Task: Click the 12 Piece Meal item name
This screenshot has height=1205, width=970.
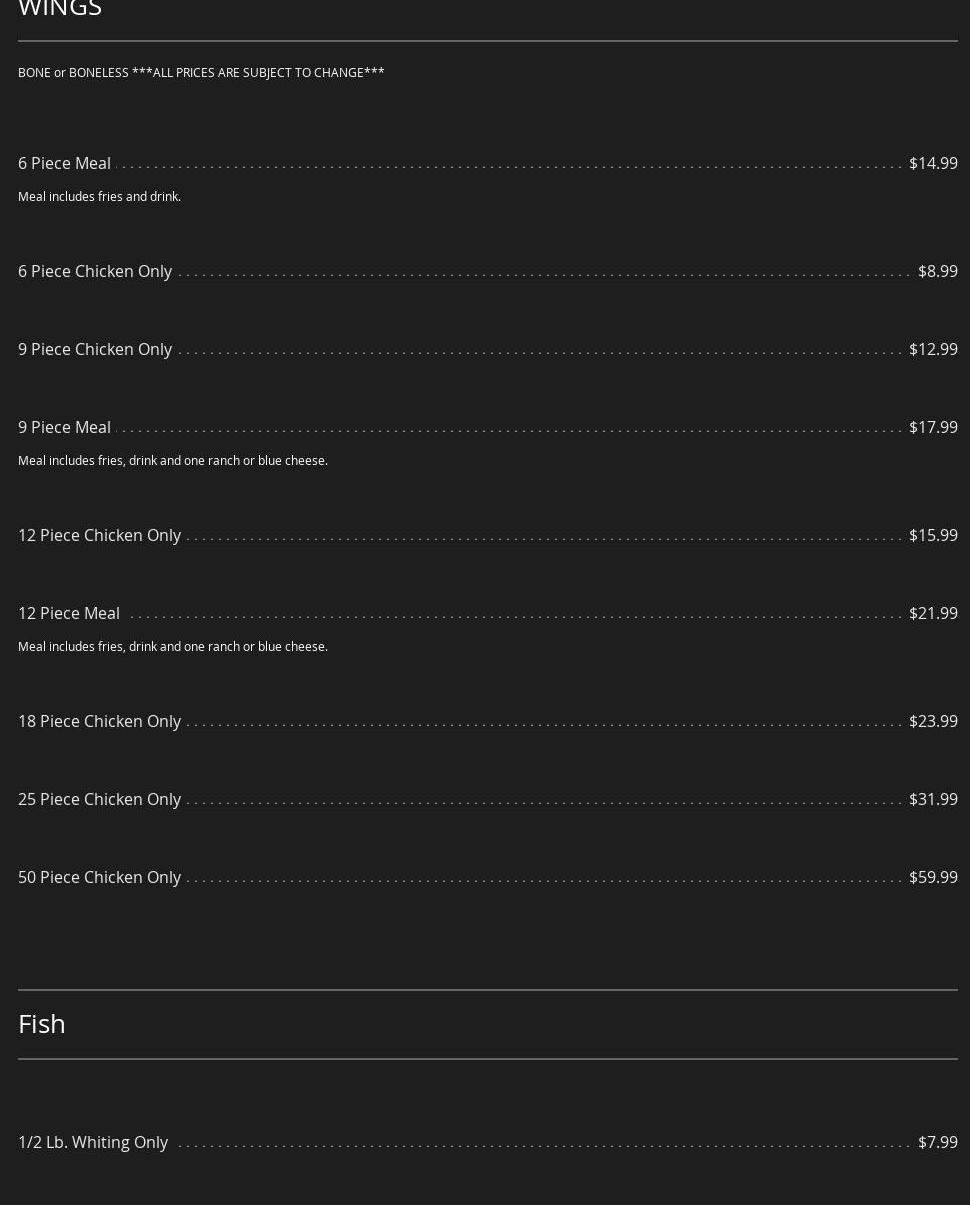Action: click(x=68, y=613)
